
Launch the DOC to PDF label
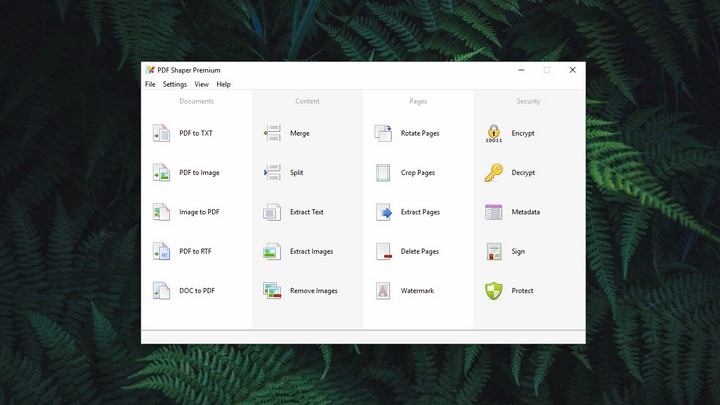[x=197, y=291]
